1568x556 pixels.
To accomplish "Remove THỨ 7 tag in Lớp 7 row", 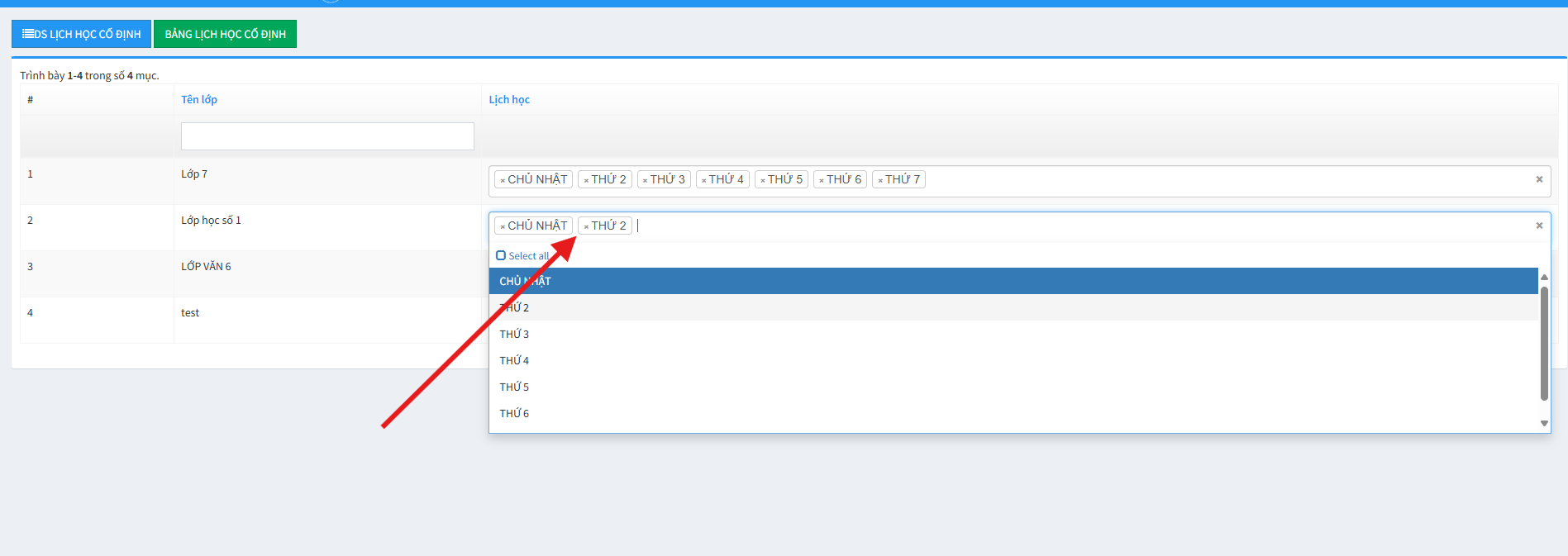I will [x=880, y=180].
